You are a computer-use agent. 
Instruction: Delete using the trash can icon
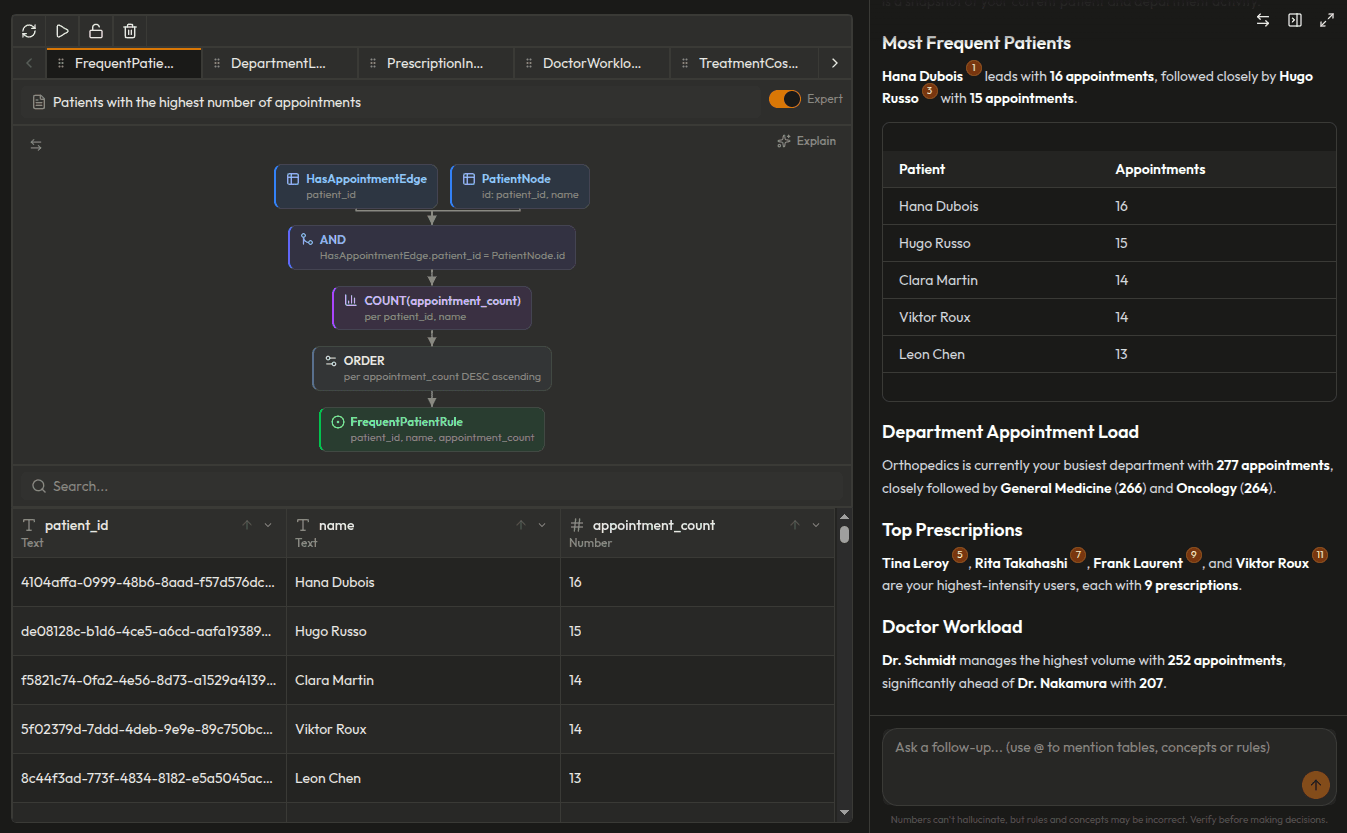tap(130, 31)
